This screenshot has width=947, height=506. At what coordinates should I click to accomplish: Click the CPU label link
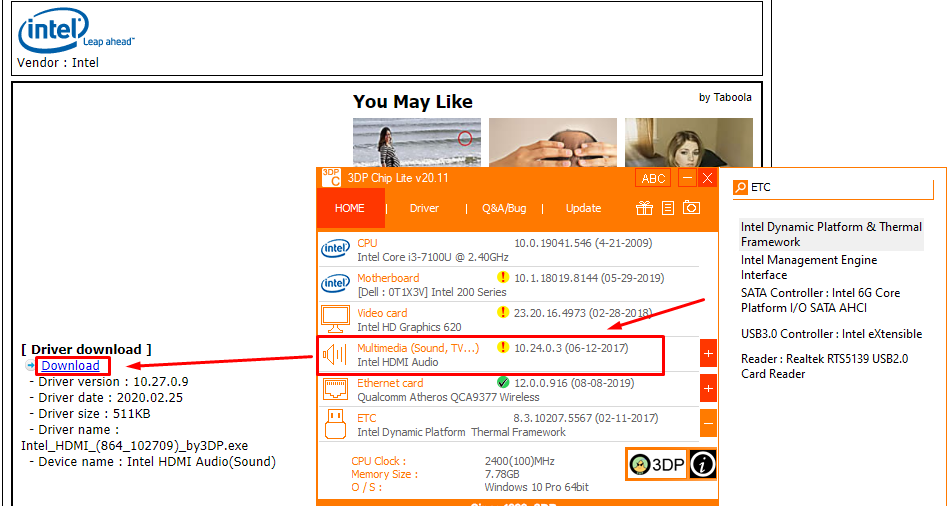point(367,243)
